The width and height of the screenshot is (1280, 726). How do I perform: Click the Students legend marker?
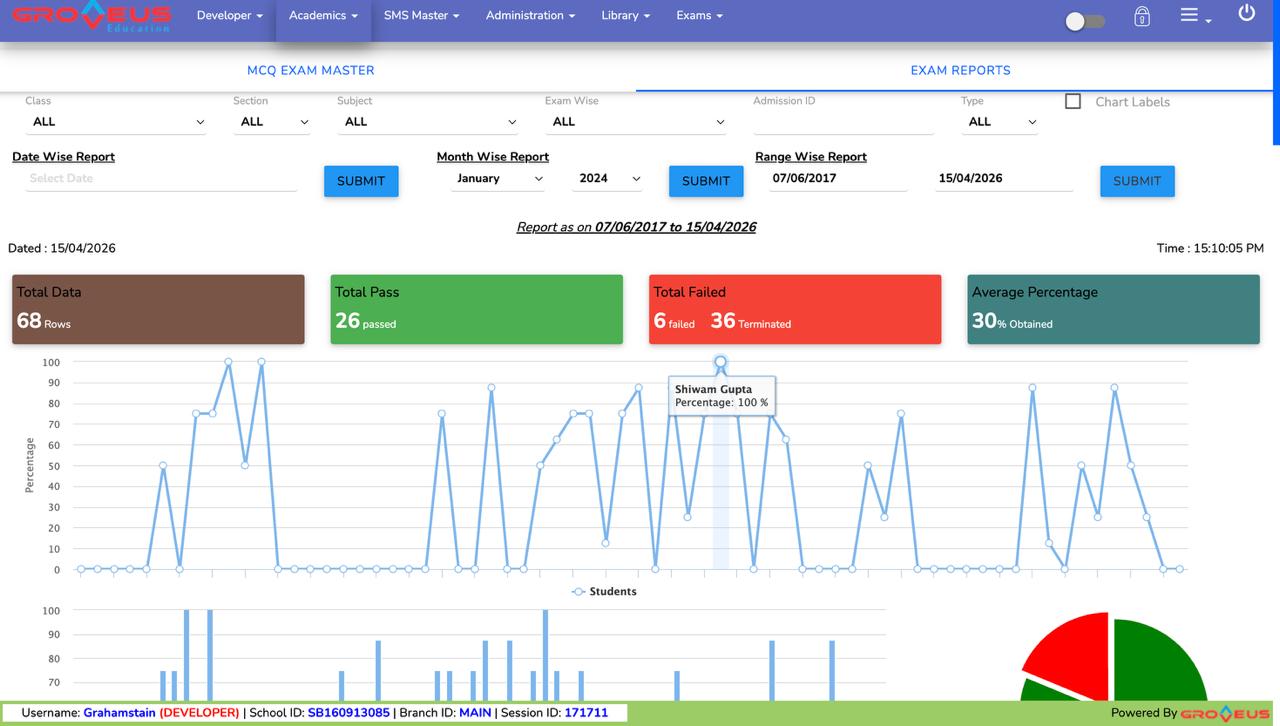tap(578, 592)
